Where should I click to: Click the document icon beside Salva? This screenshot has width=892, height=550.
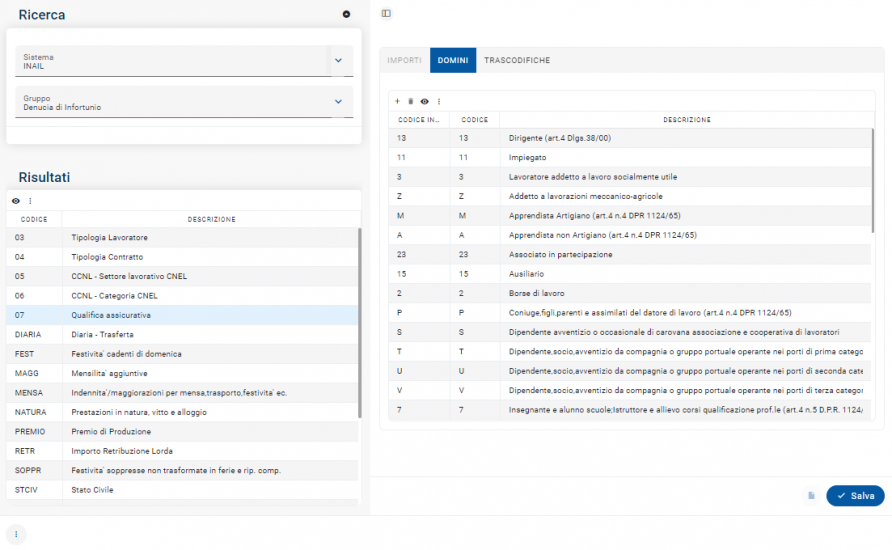(811, 496)
